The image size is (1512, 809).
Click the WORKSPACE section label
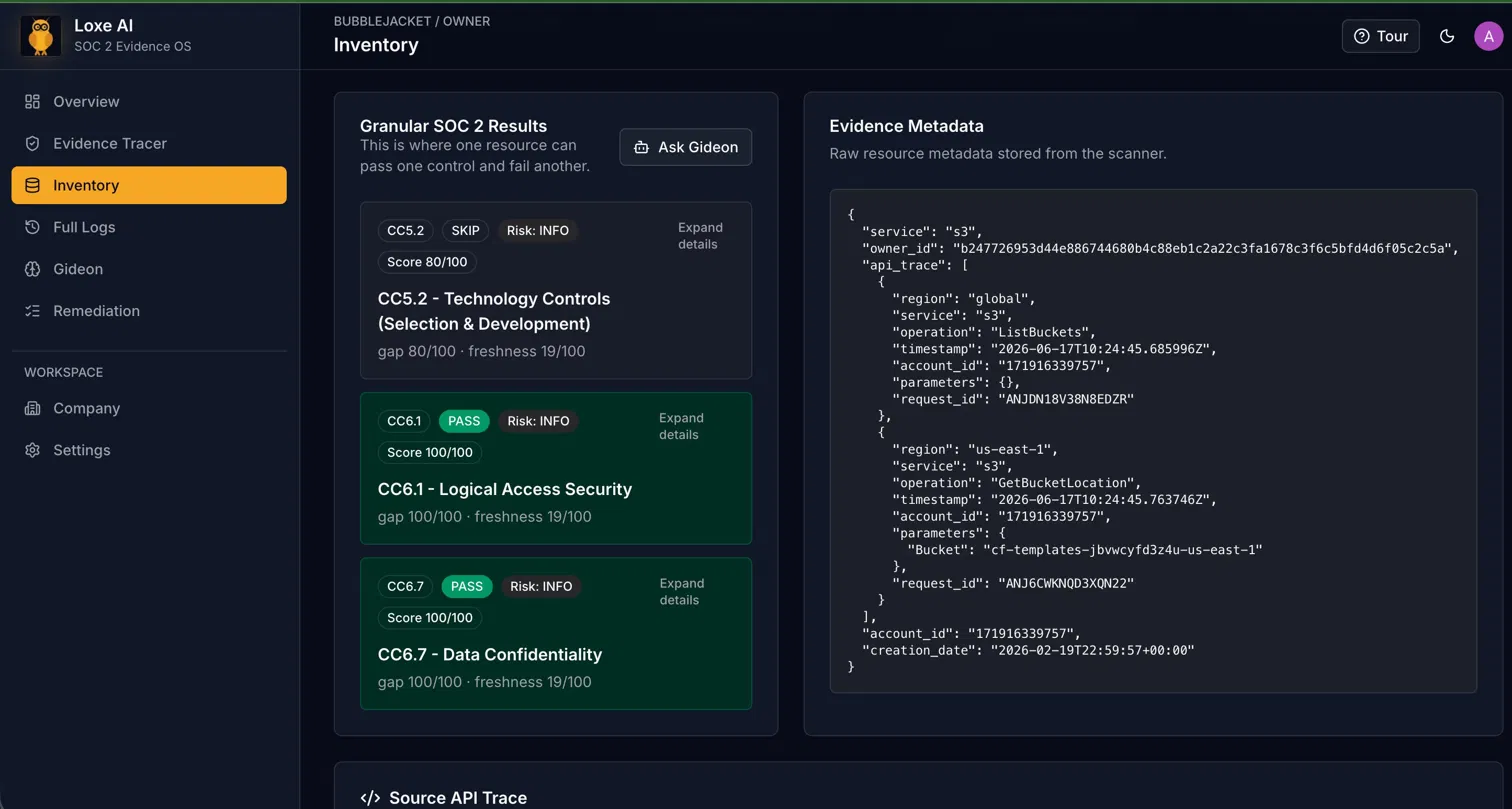pos(63,372)
